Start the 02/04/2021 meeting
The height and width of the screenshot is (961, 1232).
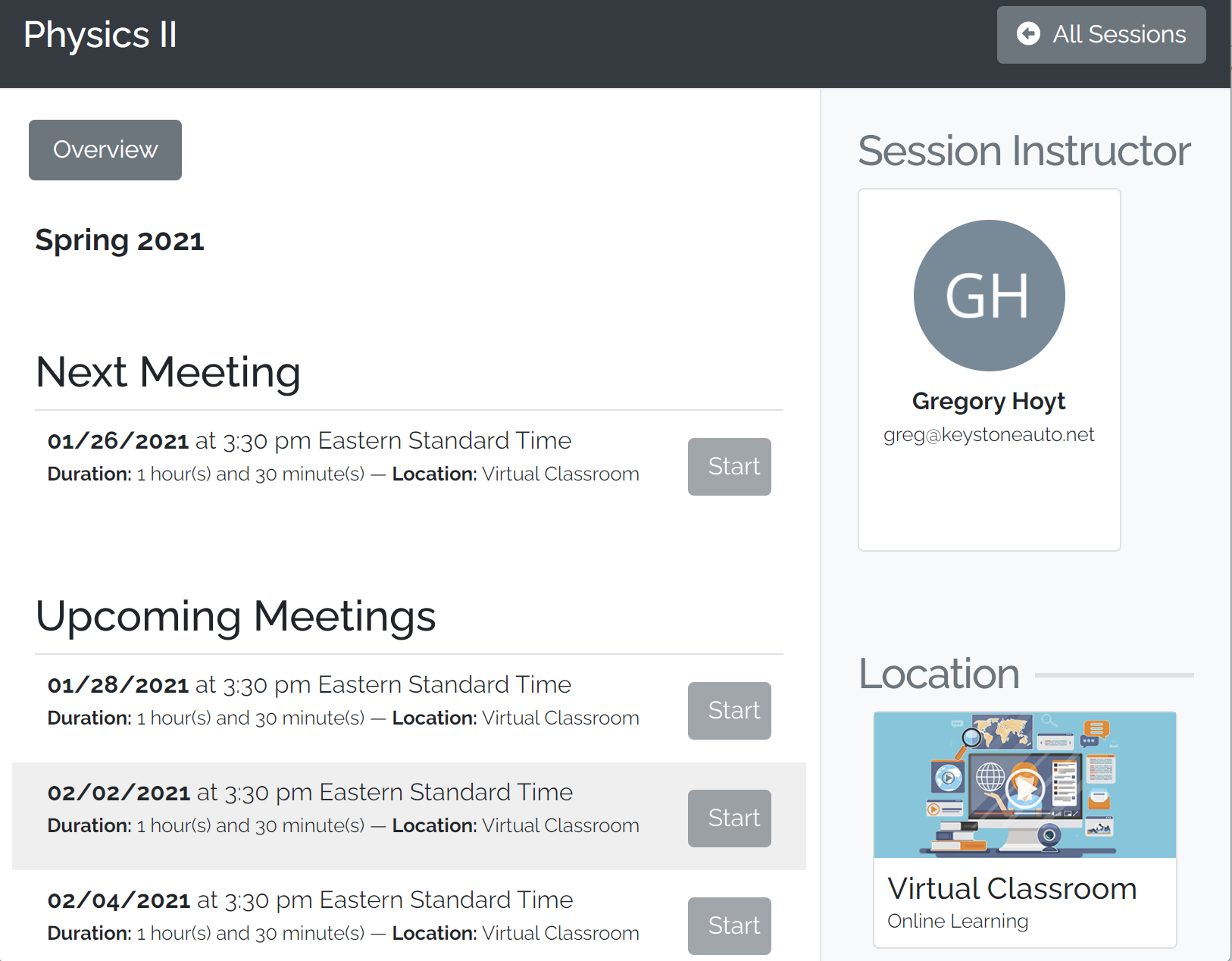[x=730, y=926]
